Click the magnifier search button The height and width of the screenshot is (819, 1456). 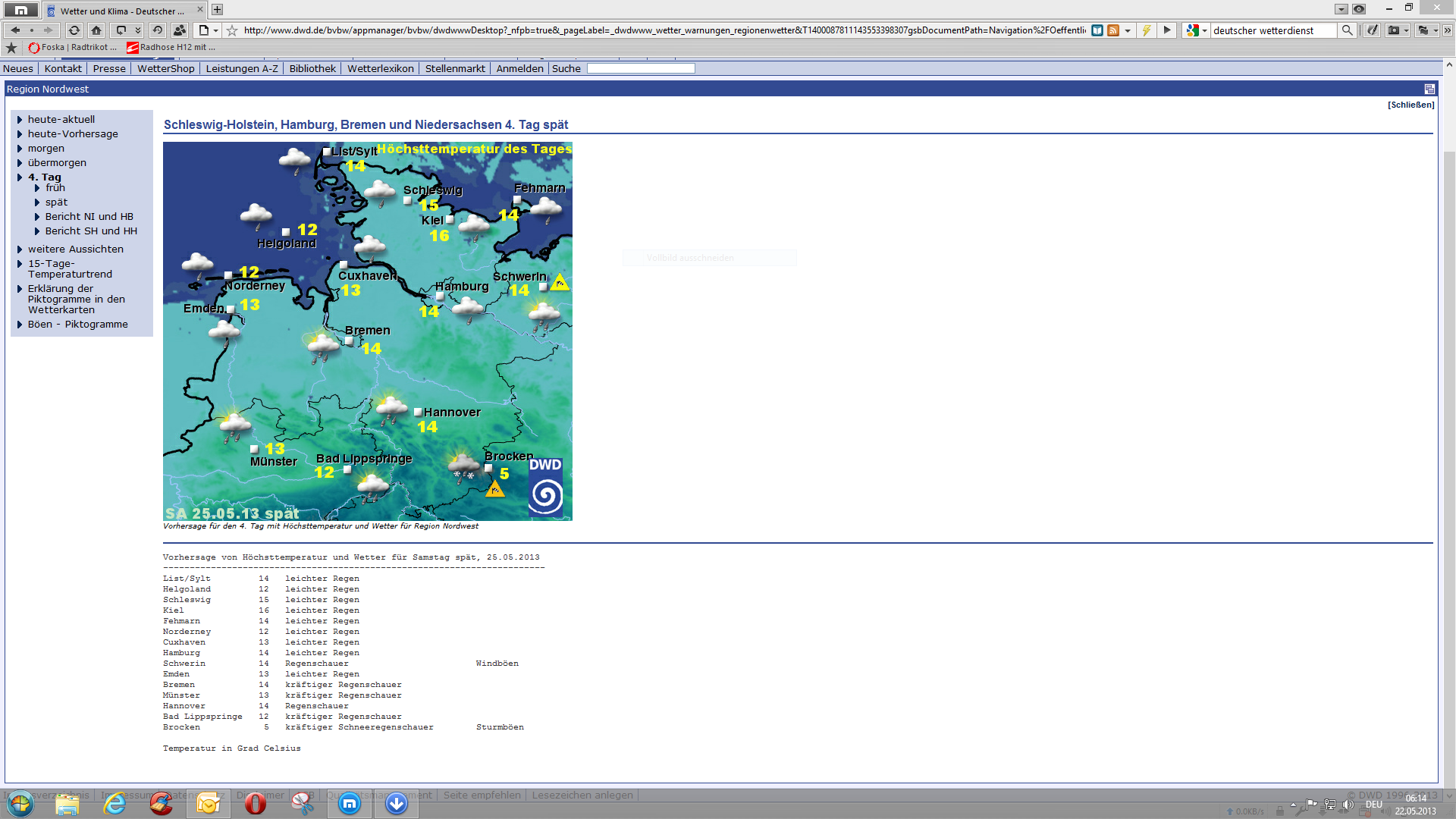(x=1347, y=30)
